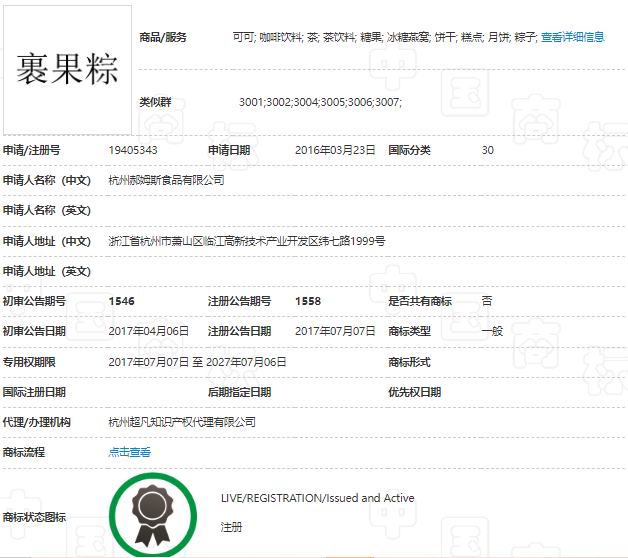Select applicant name 杭州郝姆斯食品有限公司

coord(166,180)
